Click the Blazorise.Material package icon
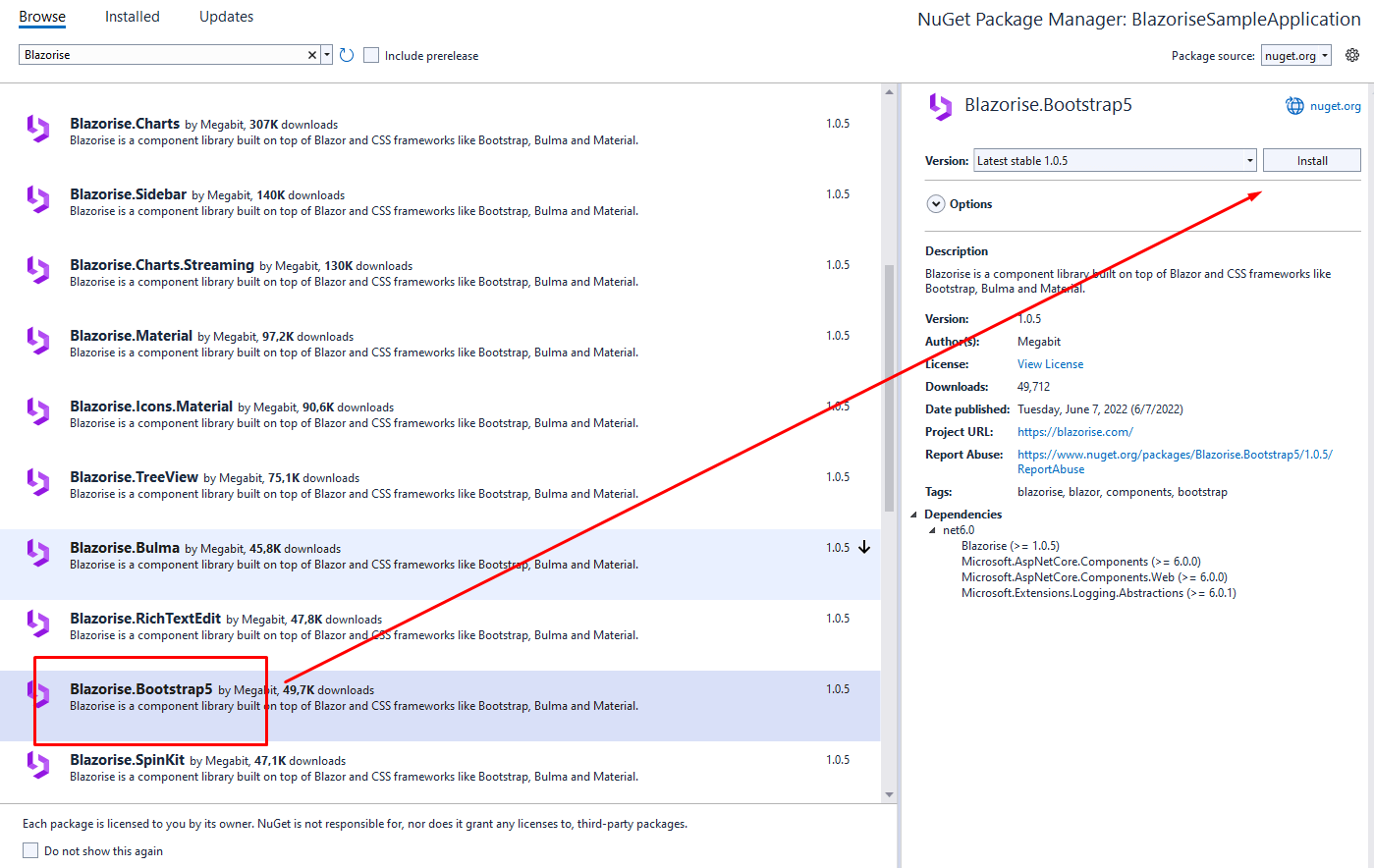Image resolution: width=1374 pixels, height=868 pixels. coord(37,341)
